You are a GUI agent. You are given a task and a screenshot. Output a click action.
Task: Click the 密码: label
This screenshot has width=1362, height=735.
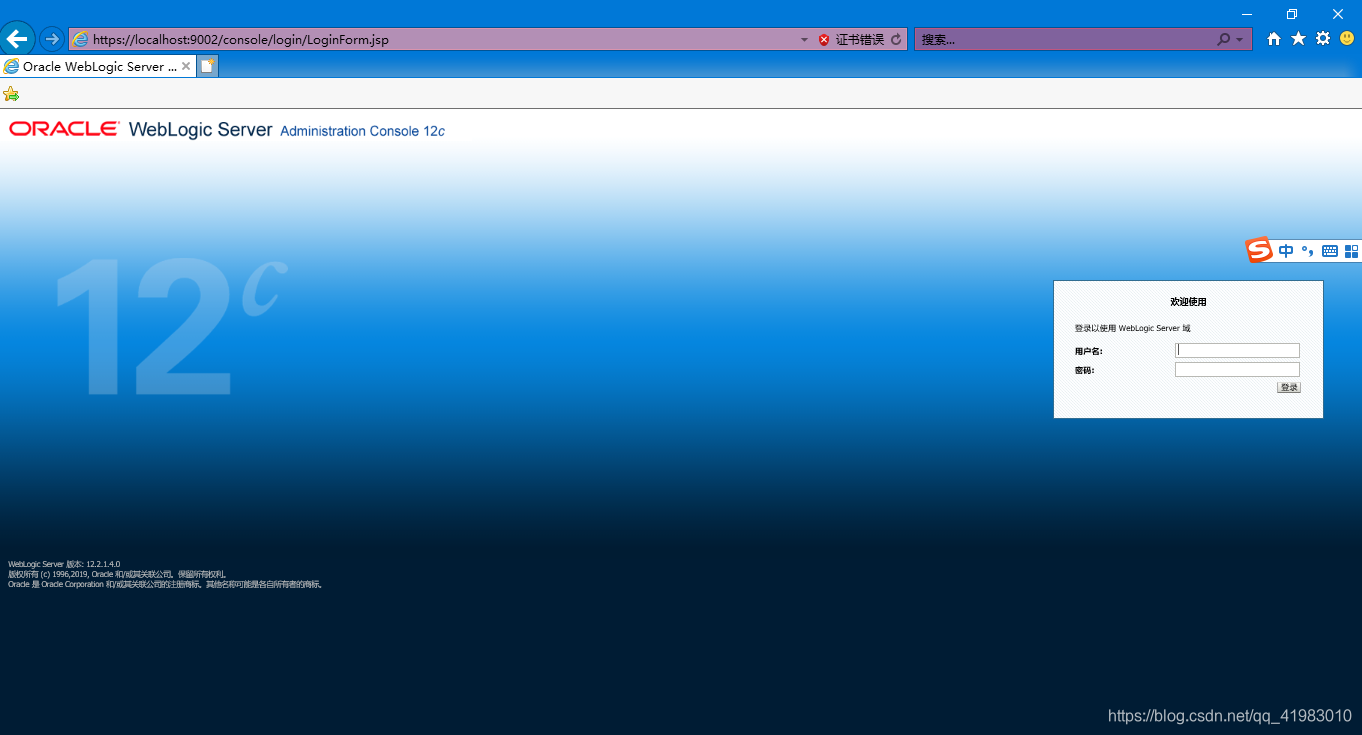coord(1084,370)
